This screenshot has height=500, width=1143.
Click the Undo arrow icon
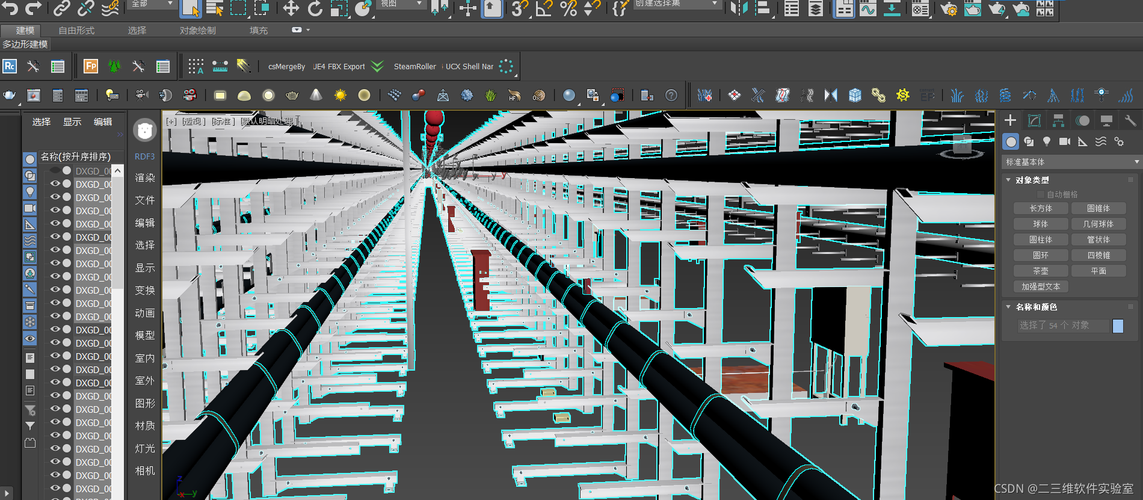click(x=11, y=8)
